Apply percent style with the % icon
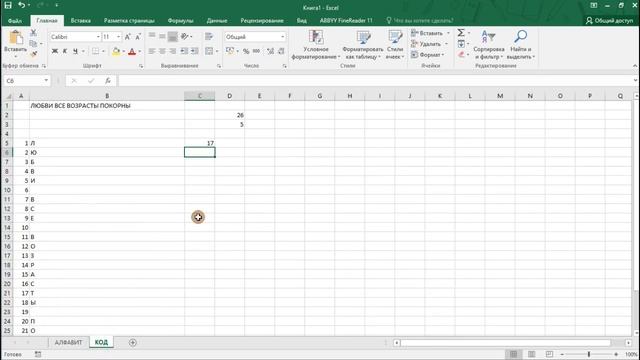The image size is (640, 360). click(x=246, y=51)
